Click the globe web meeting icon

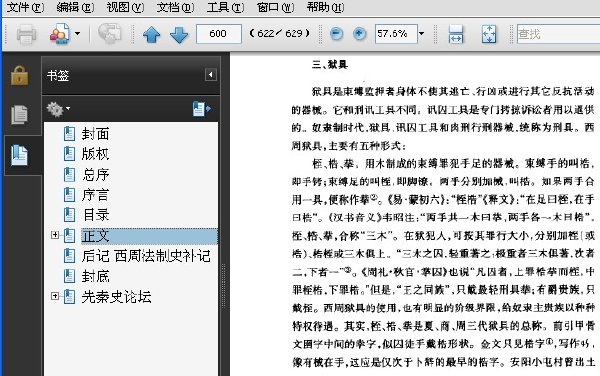(x=109, y=33)
